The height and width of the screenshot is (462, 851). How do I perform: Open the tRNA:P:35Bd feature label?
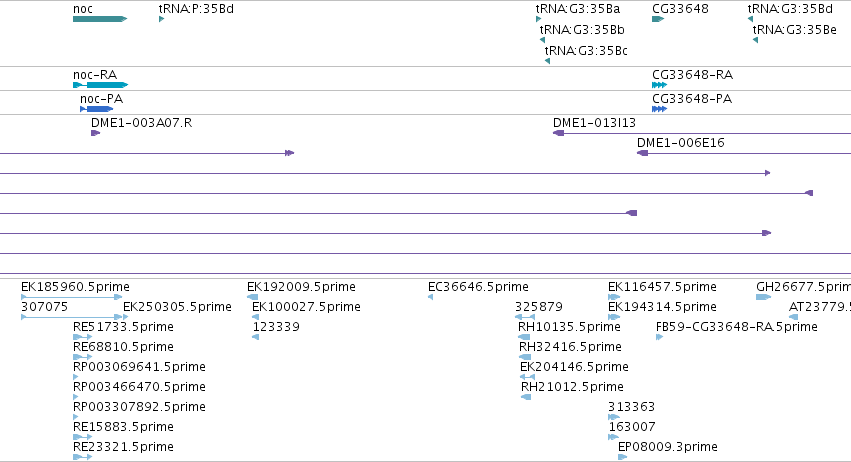coord(196,9)
